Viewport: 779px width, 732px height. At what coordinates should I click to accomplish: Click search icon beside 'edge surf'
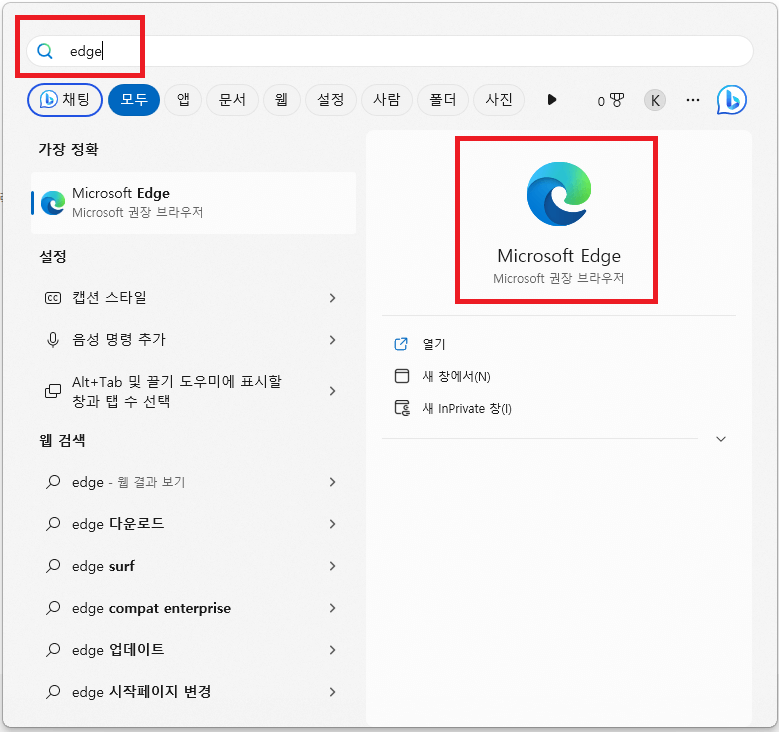point(53,566)
